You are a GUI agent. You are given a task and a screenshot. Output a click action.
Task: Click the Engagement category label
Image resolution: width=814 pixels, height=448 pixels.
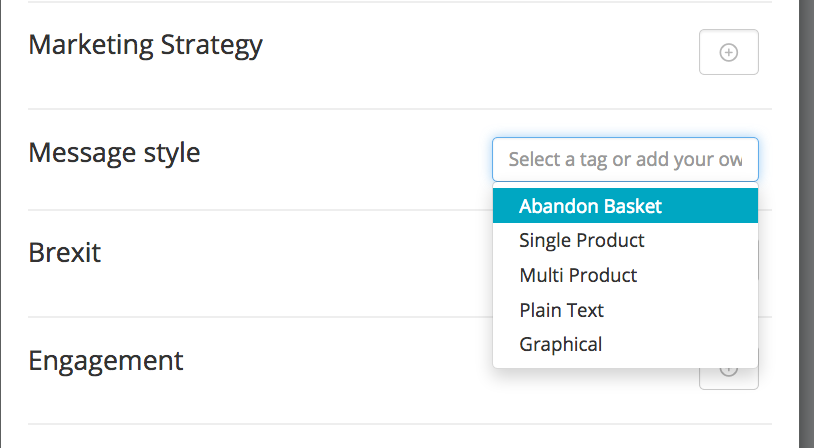[x=105, y=361]
